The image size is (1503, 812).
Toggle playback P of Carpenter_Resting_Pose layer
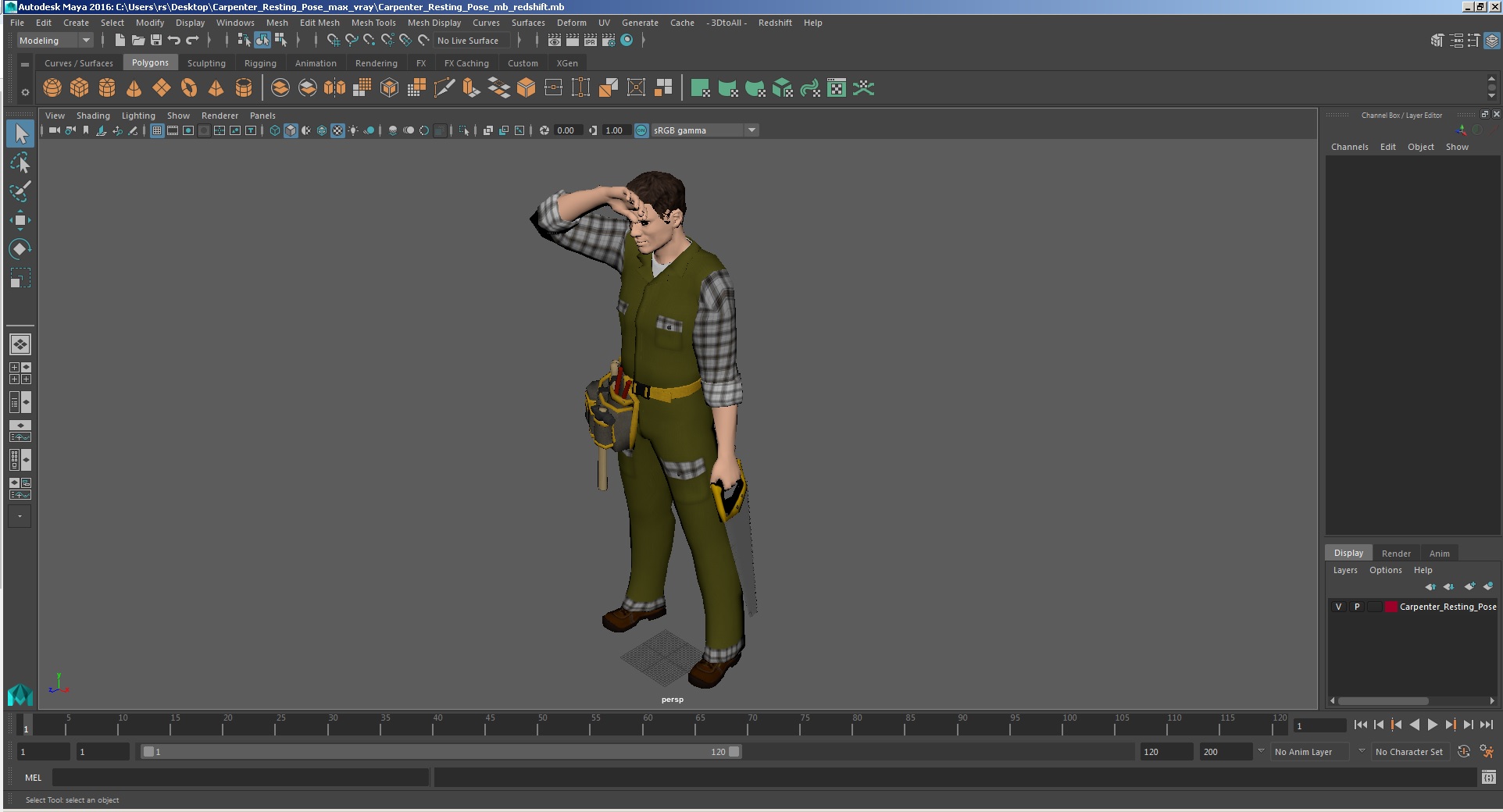pos(1357,607)
